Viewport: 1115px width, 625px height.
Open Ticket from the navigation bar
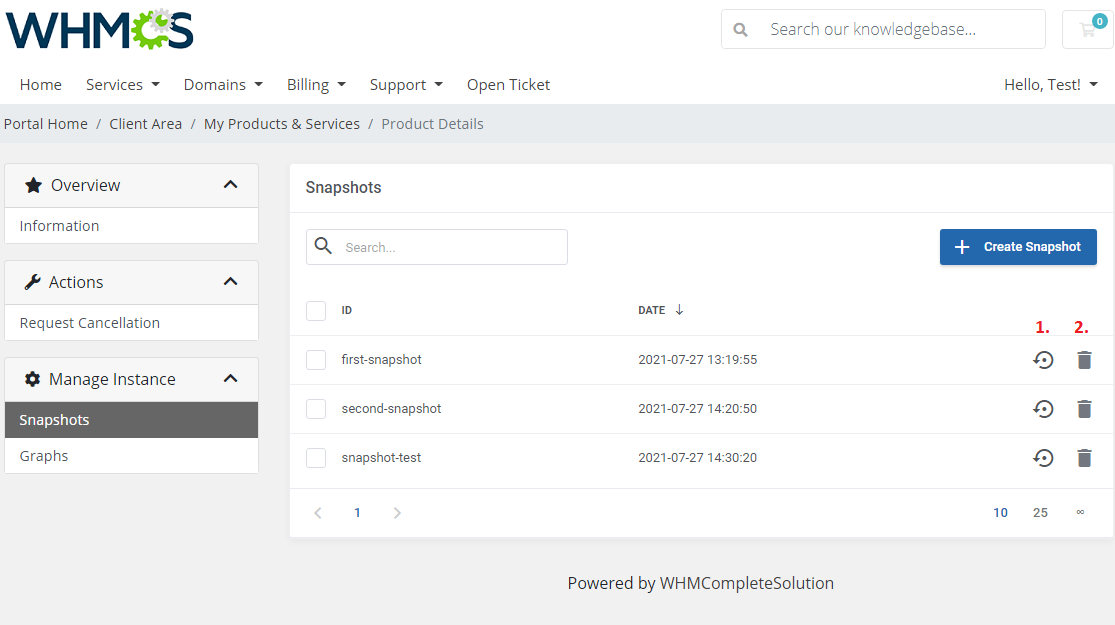click(508, 85)
